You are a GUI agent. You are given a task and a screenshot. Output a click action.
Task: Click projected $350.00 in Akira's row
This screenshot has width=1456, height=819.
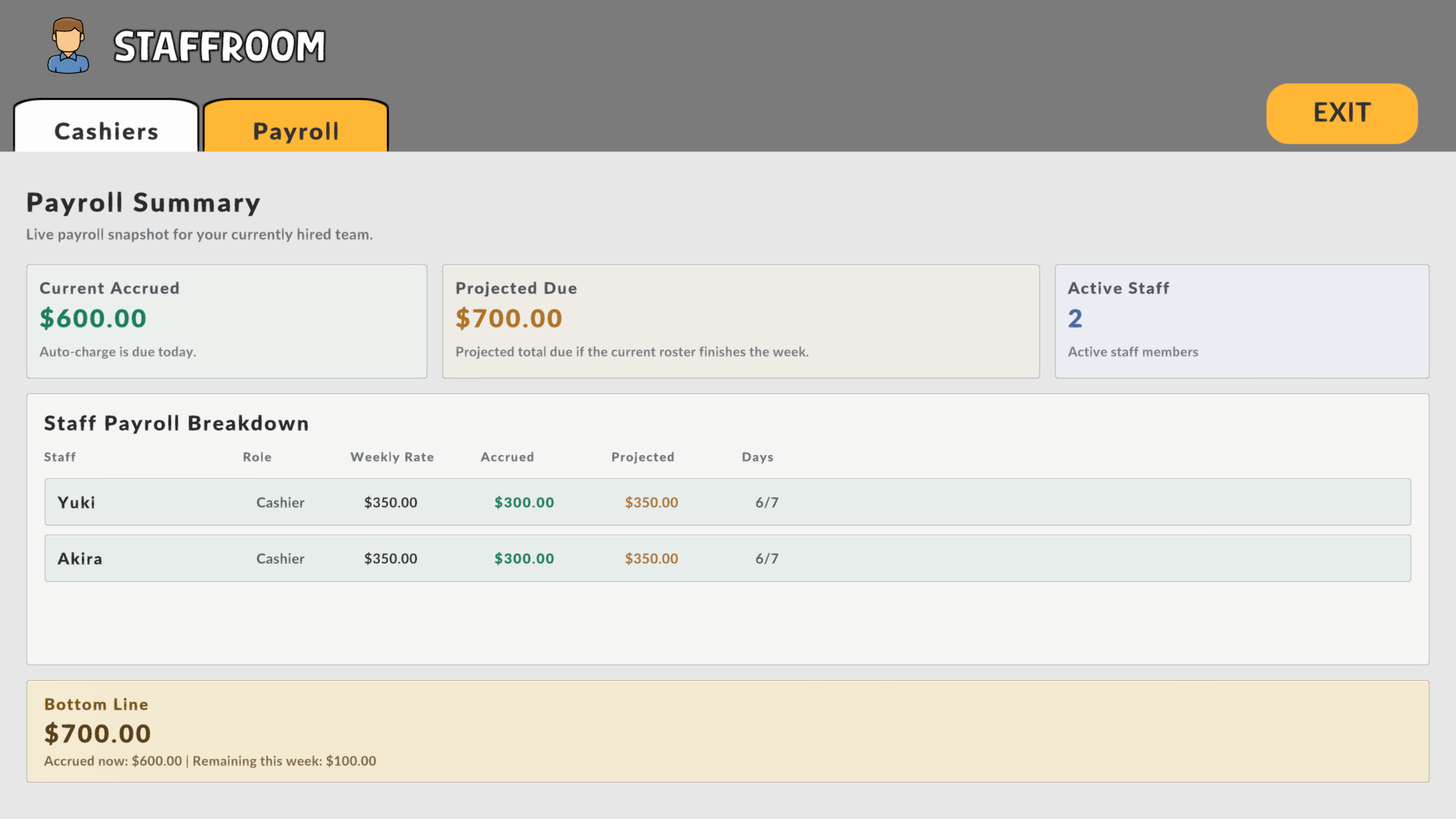(651, 559)
